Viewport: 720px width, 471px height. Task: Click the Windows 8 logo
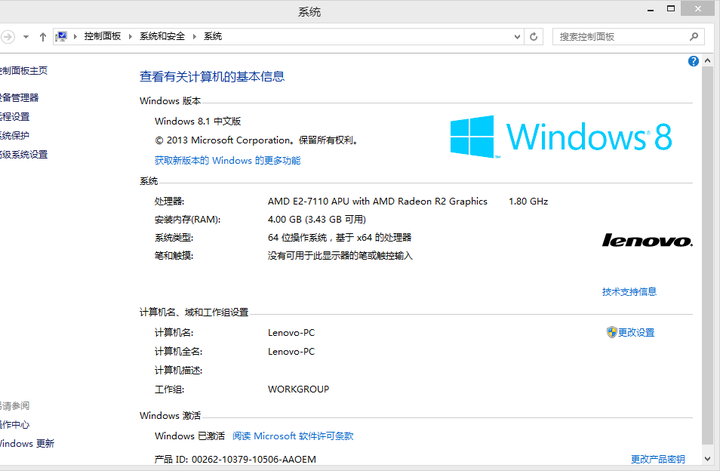coord(561,136)
